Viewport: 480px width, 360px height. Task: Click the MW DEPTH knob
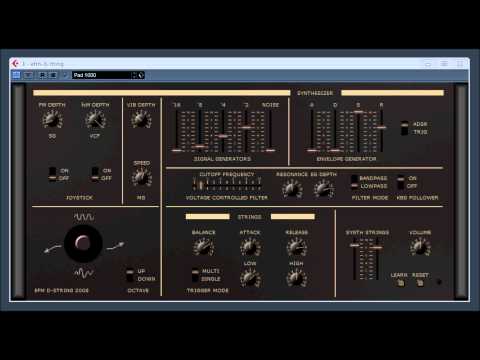pos(95,120)
